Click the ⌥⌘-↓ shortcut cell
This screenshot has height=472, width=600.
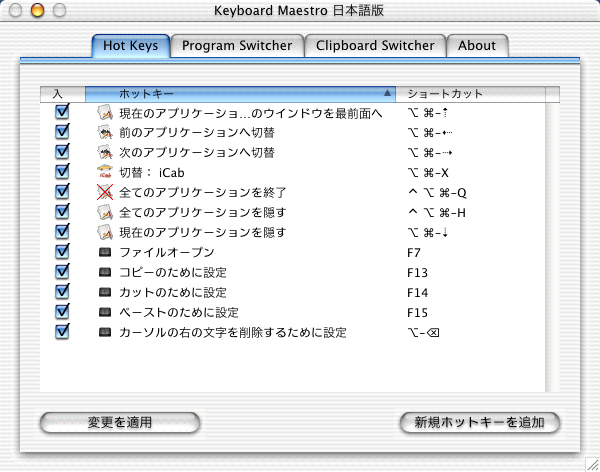(x=428, y=232)
